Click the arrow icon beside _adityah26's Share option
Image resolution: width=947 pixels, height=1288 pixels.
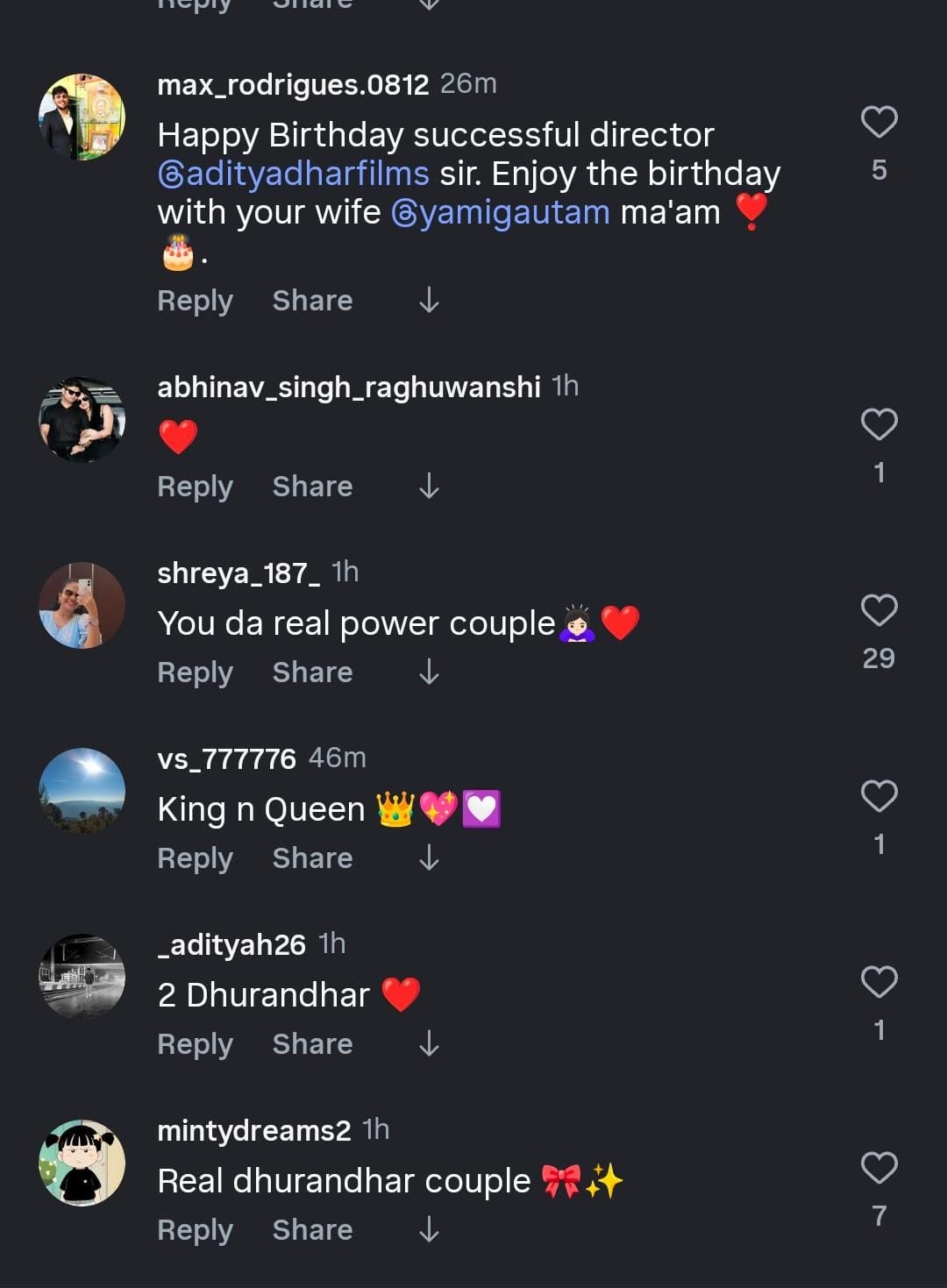[429, 1043]
